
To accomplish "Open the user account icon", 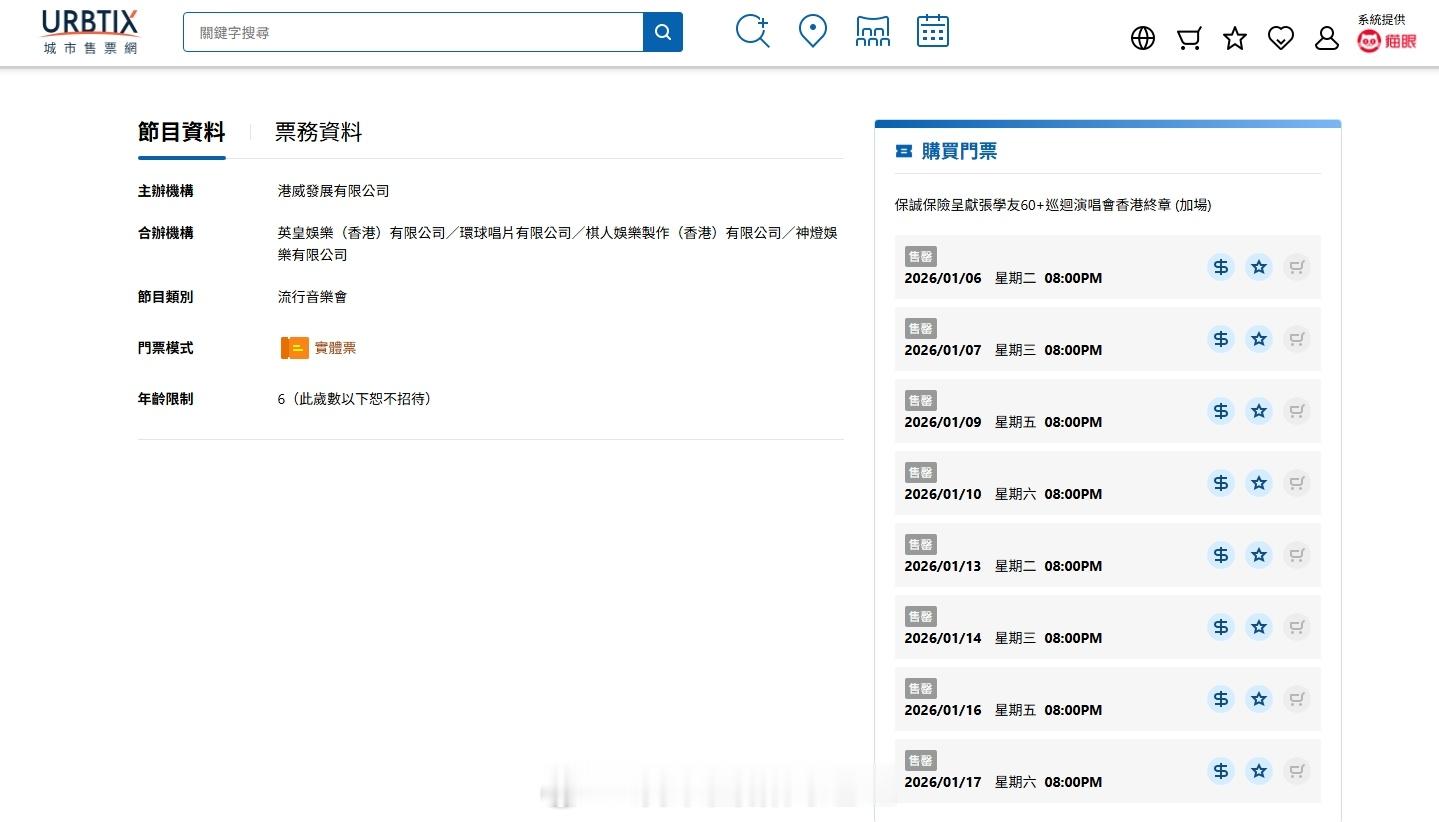I will (1327, 38).
